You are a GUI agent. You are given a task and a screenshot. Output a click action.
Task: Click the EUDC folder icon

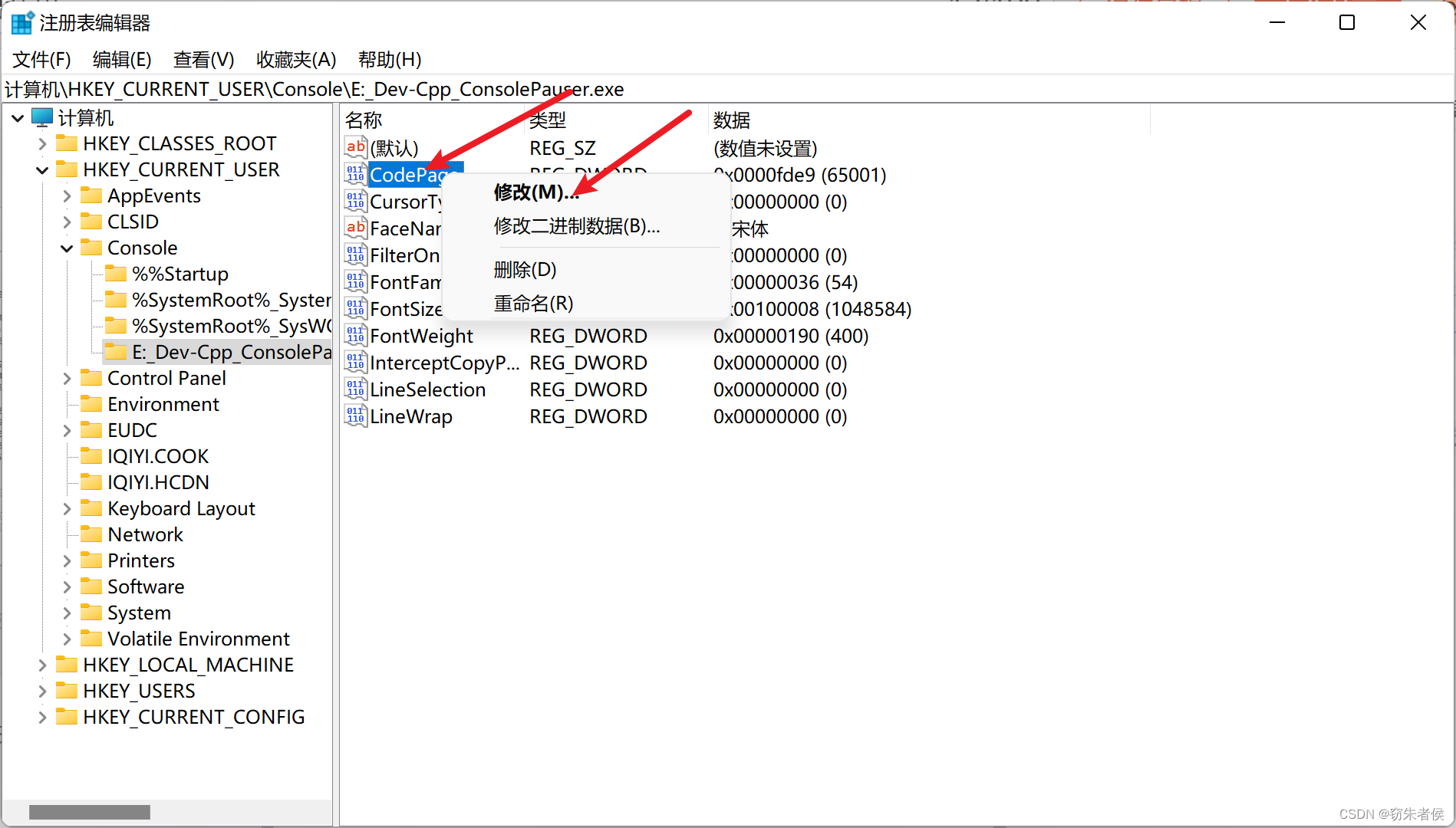pyautogui.click(x=91, y=430)
